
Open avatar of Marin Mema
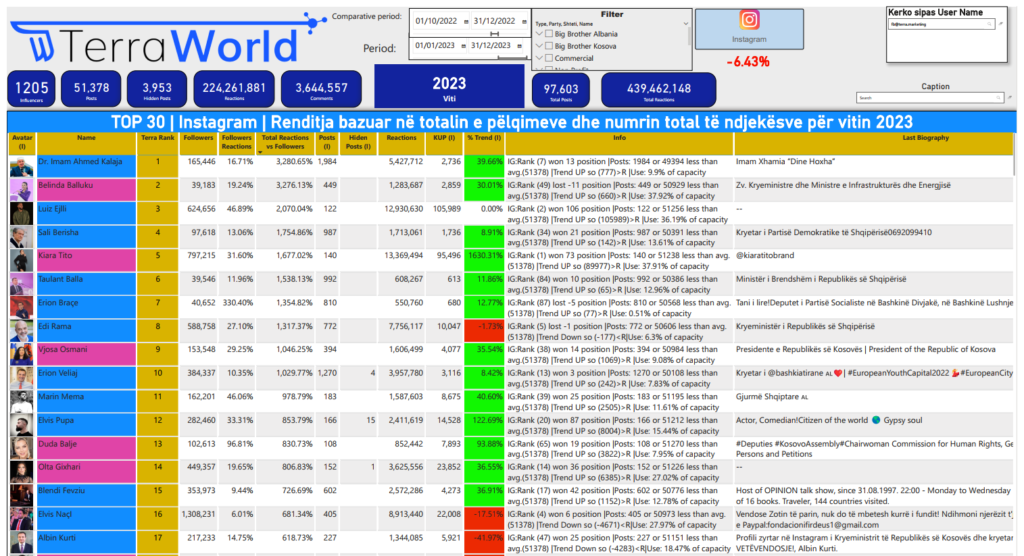tap(22, 401)
